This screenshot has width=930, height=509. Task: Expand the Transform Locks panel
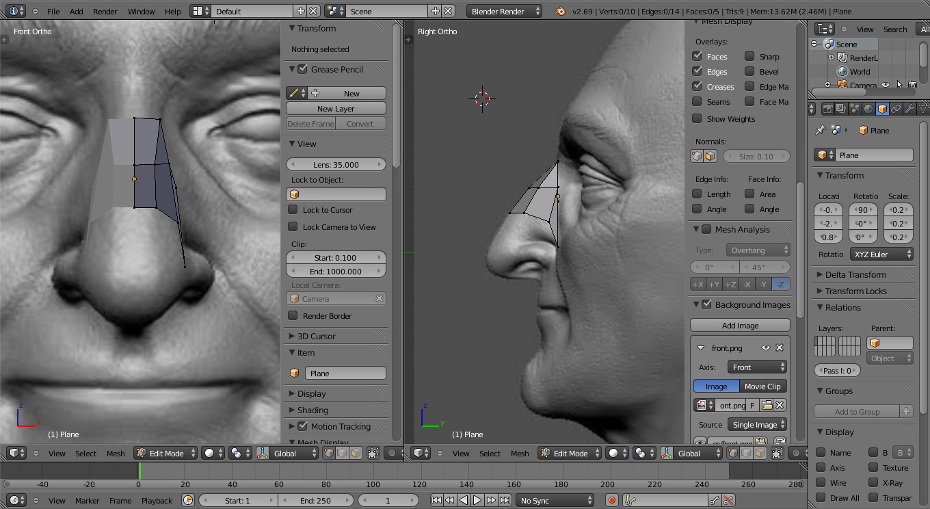[x=820, y=291]
